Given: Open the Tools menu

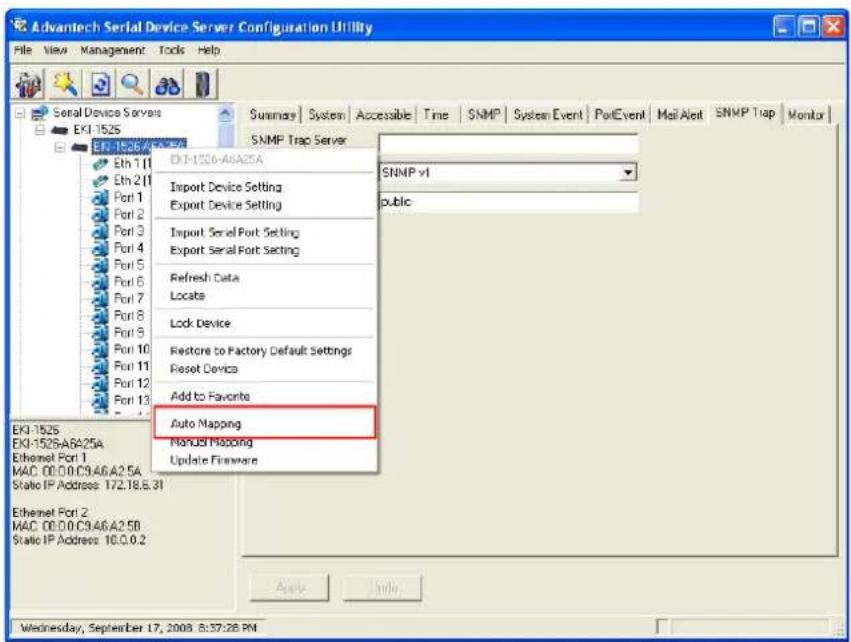Looking at the screenshot, I should (172, 50).
